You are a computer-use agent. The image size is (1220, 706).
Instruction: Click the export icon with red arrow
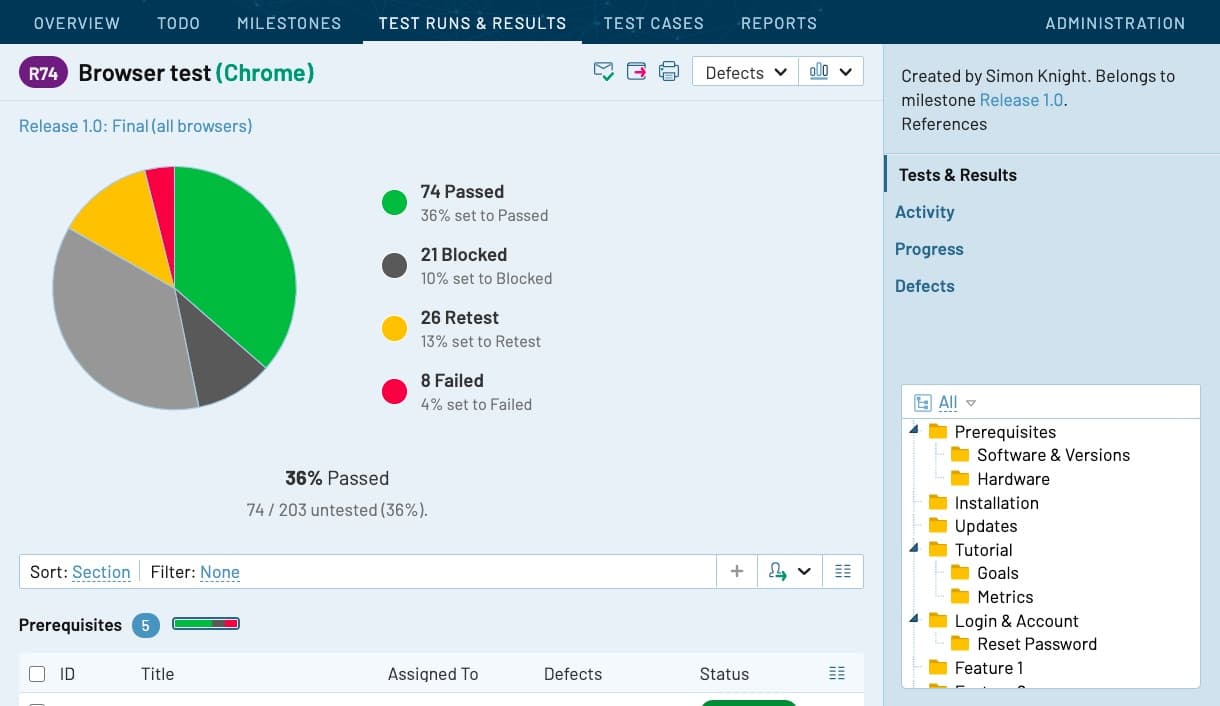pos(636,72)
